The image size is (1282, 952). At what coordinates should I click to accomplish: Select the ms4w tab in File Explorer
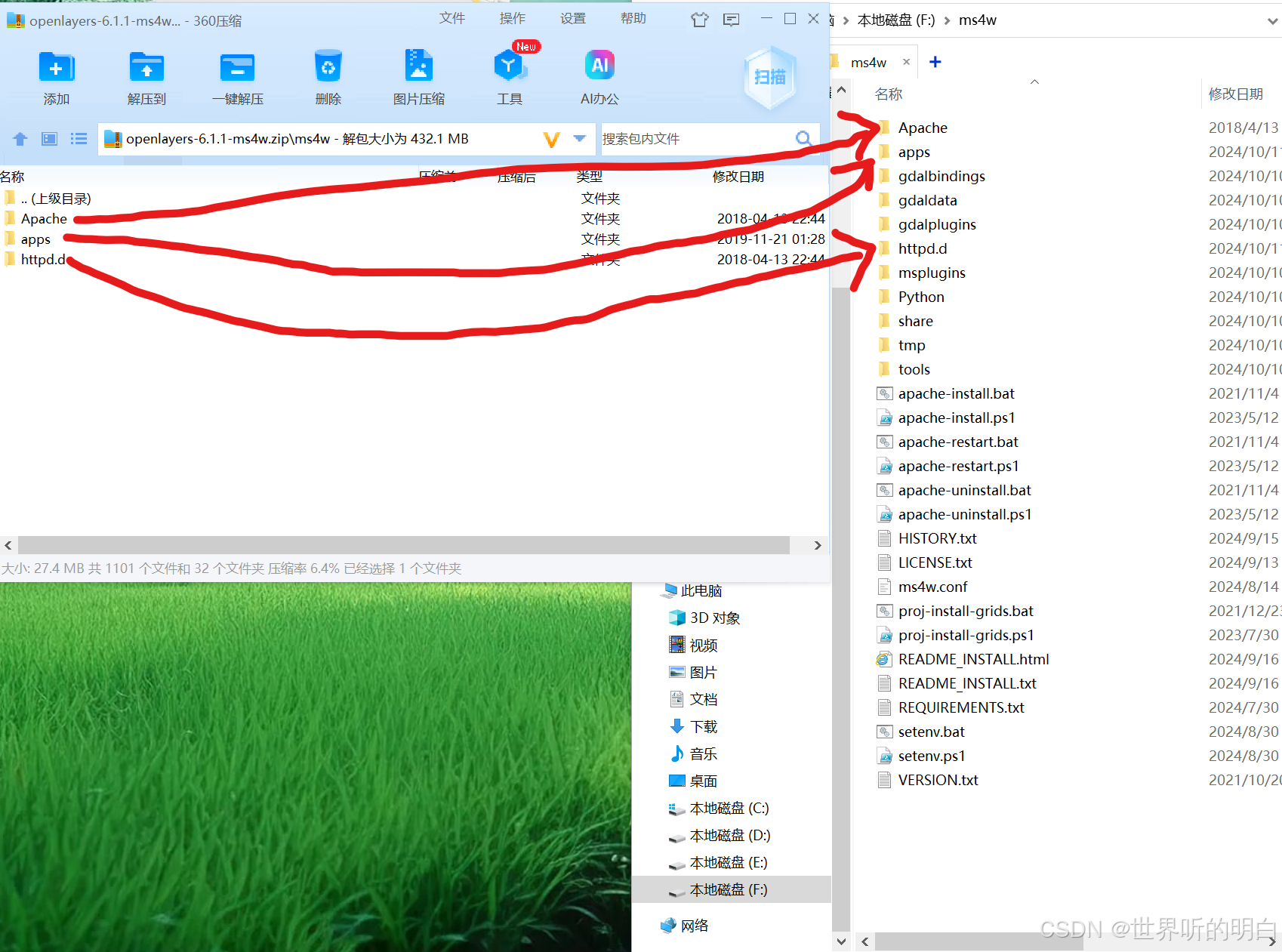(x=868, y=63)
